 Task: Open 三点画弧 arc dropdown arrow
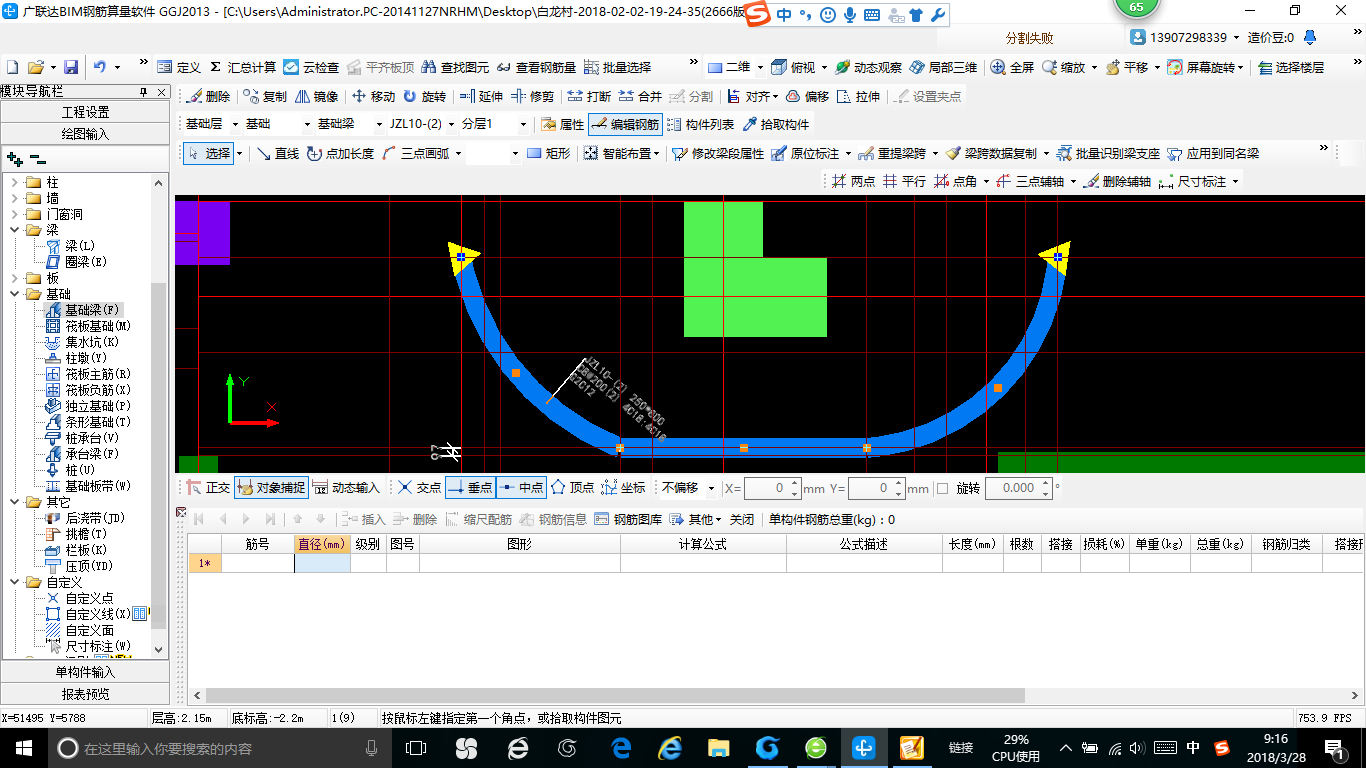click(458, 154)
